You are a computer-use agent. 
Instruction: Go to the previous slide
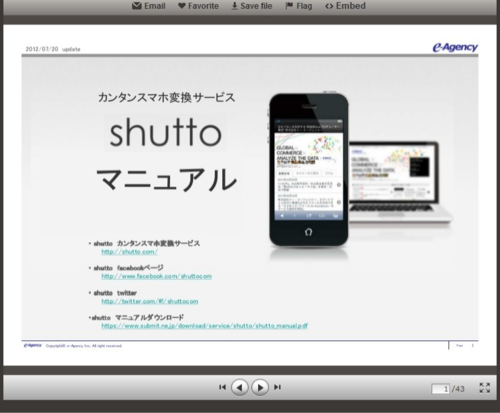(240, 387)
